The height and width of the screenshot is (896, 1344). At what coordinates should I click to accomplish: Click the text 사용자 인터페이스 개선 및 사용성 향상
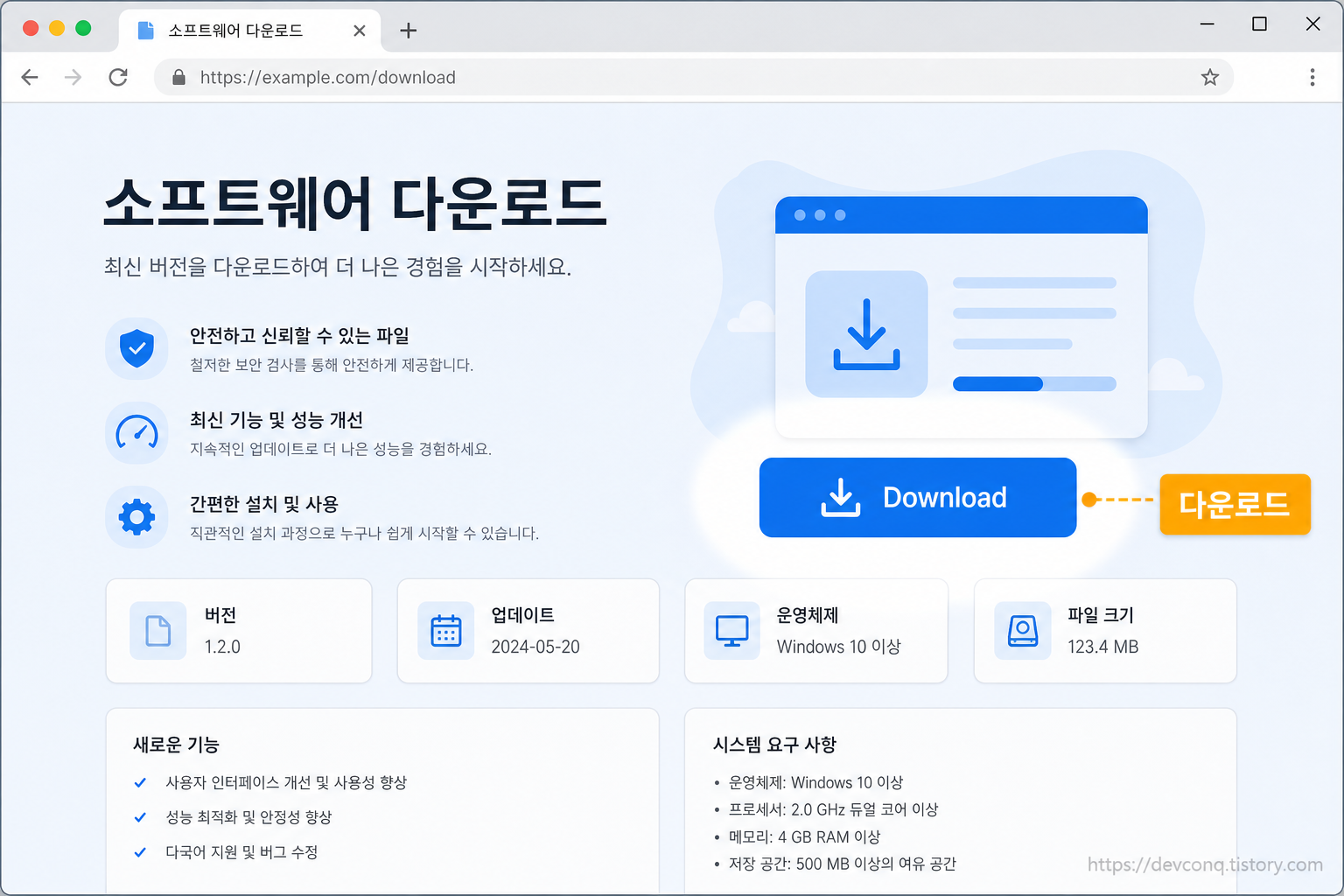pos(286,782)
